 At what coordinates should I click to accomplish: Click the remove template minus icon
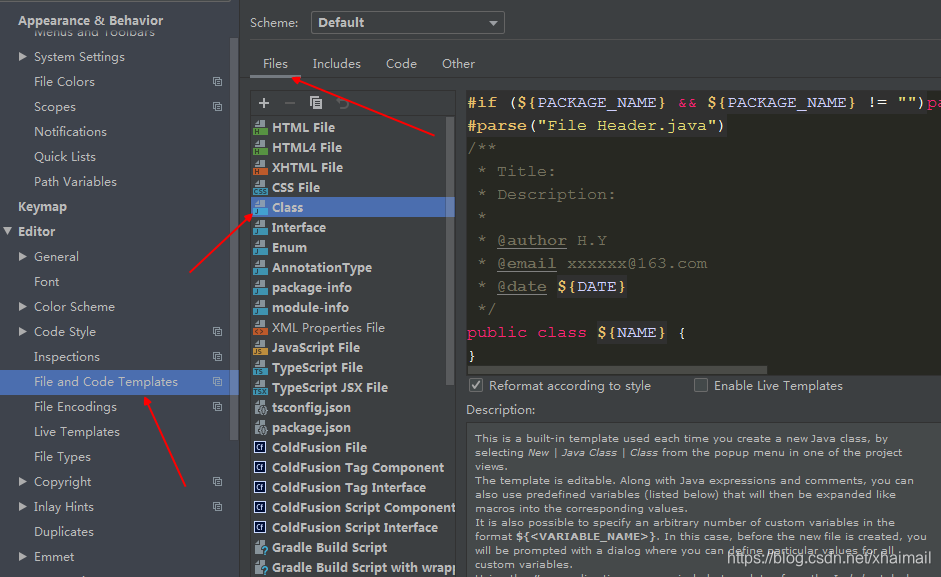pos(290,103)
